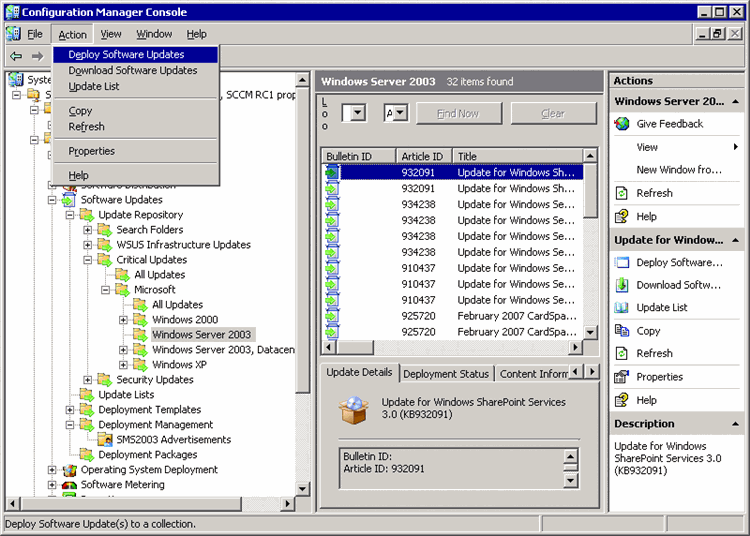Click the Windows XP folder icon
This screenshot has width=750, height=536.
(140, 365)
